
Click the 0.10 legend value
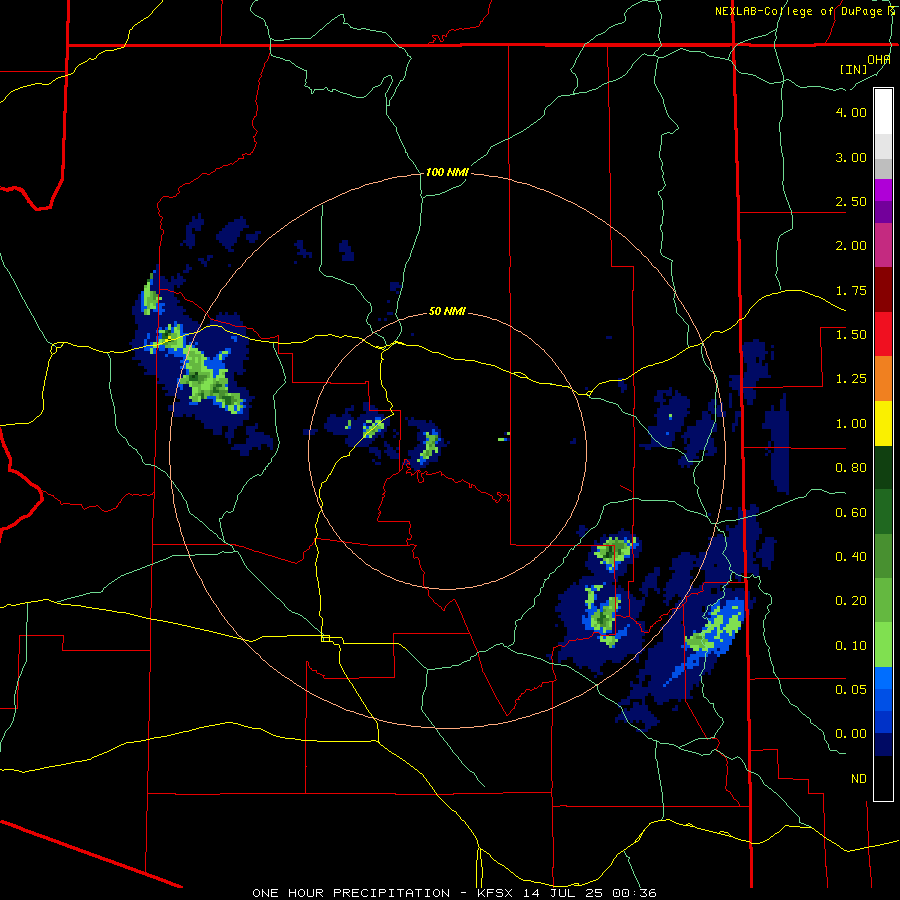[x=851, y=646]
